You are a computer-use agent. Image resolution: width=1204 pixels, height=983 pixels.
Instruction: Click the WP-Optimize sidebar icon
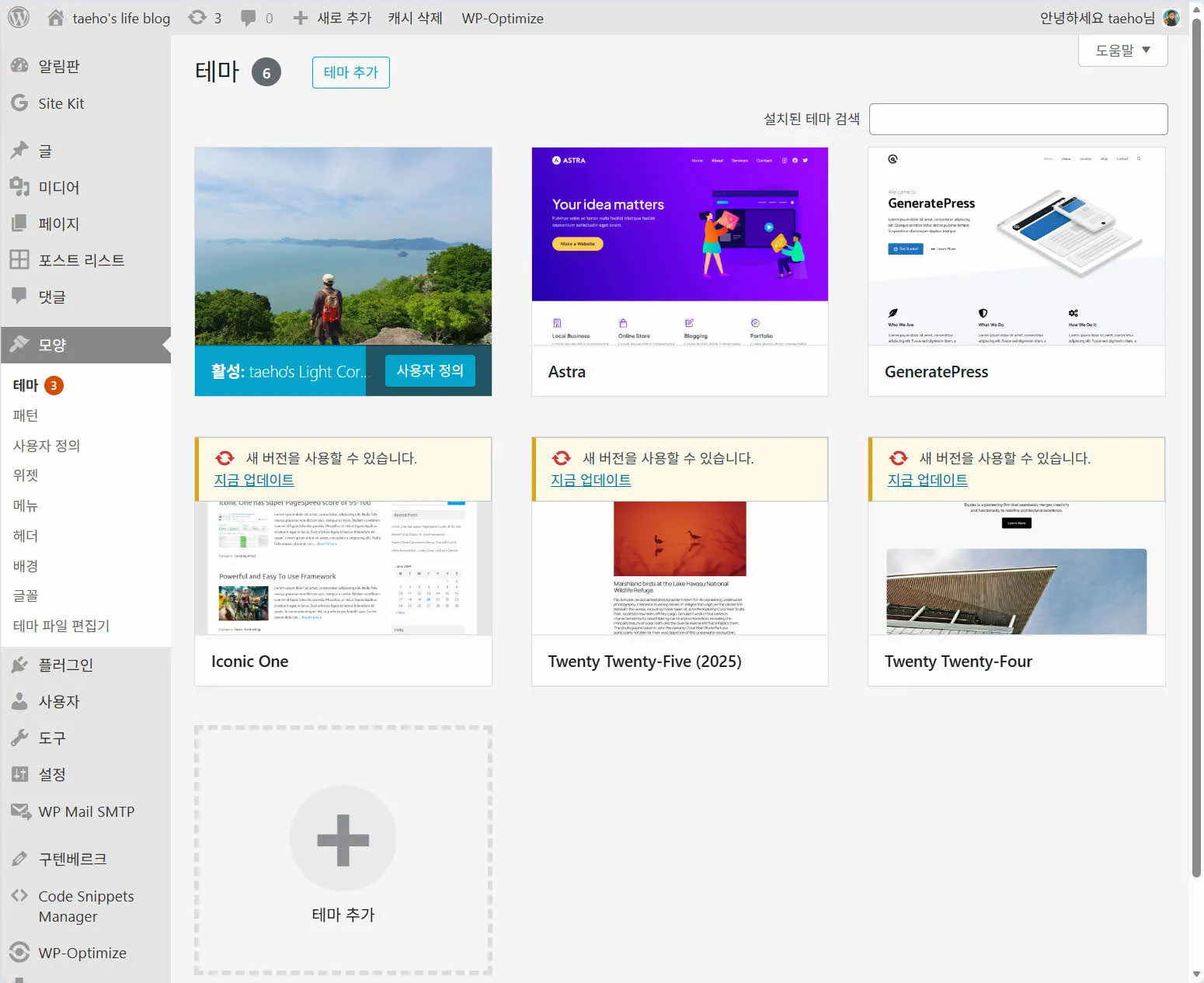[x=19, y=952]
